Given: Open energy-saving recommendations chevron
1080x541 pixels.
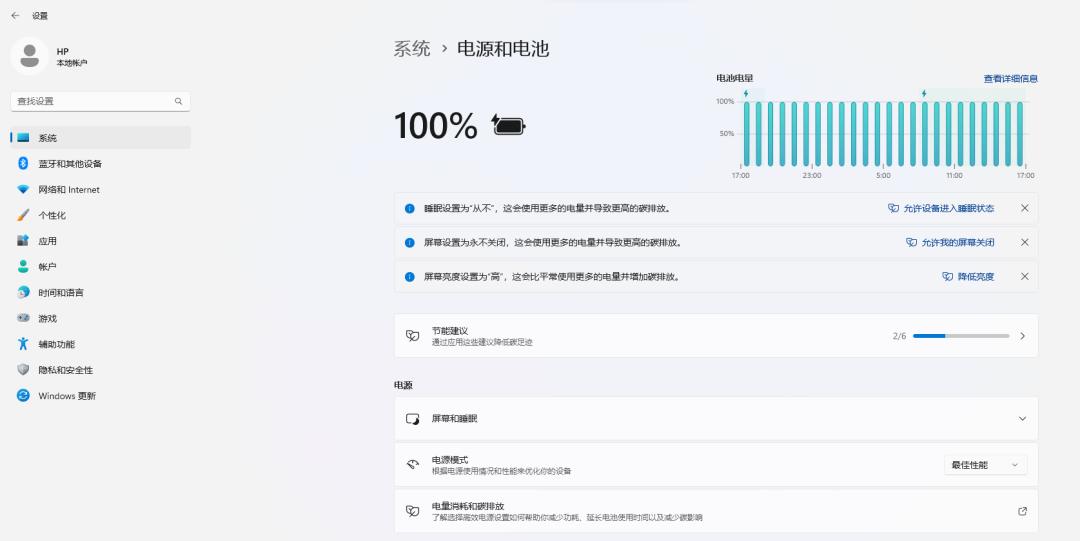Looking at the screenshot, I should click(1022, 336).
